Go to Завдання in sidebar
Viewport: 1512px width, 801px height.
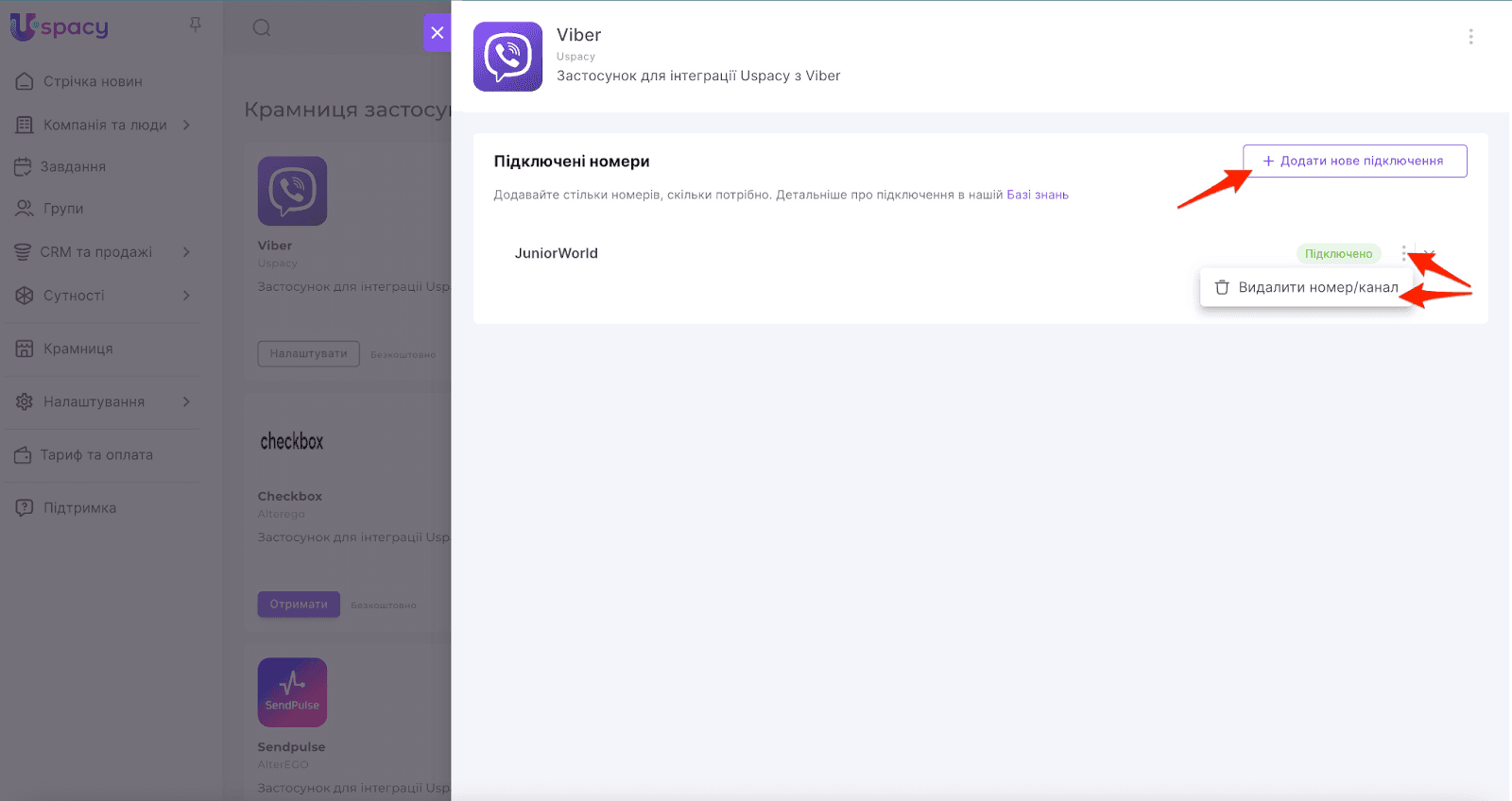[x=73, y=166]
